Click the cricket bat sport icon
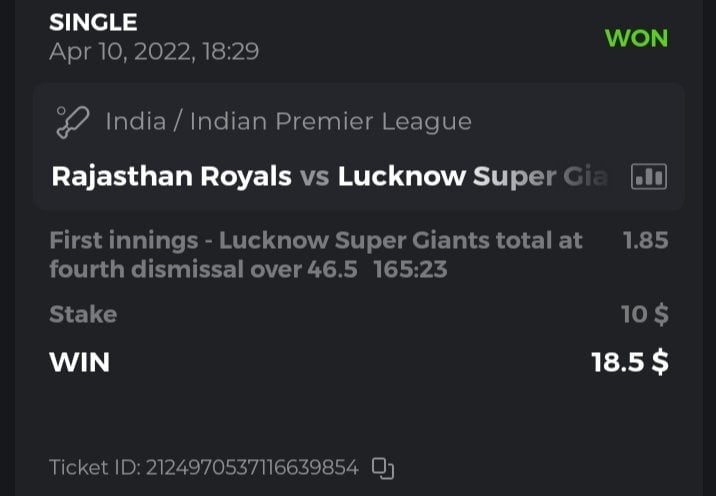The image size is (716, 496). pyautogui.click(x=73, y=122)
